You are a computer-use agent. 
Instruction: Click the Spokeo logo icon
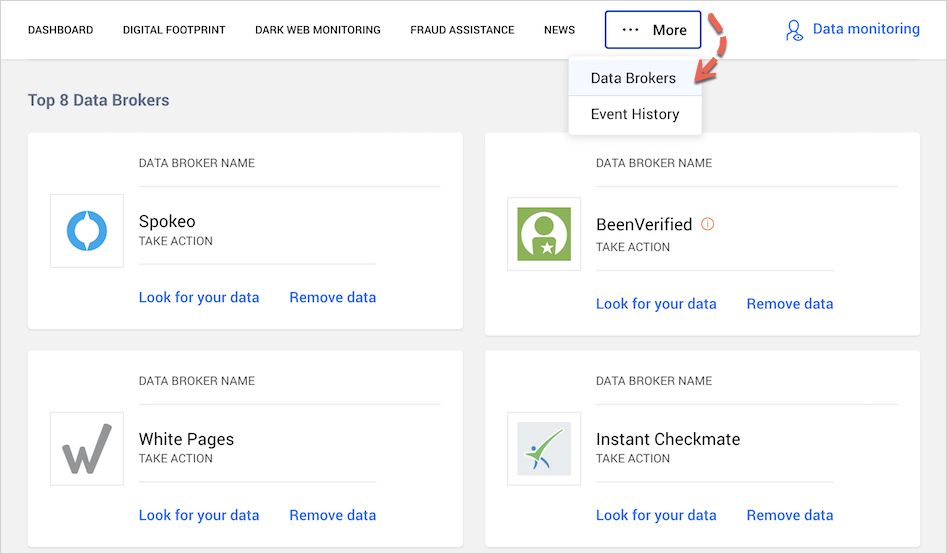click(87, 231)
